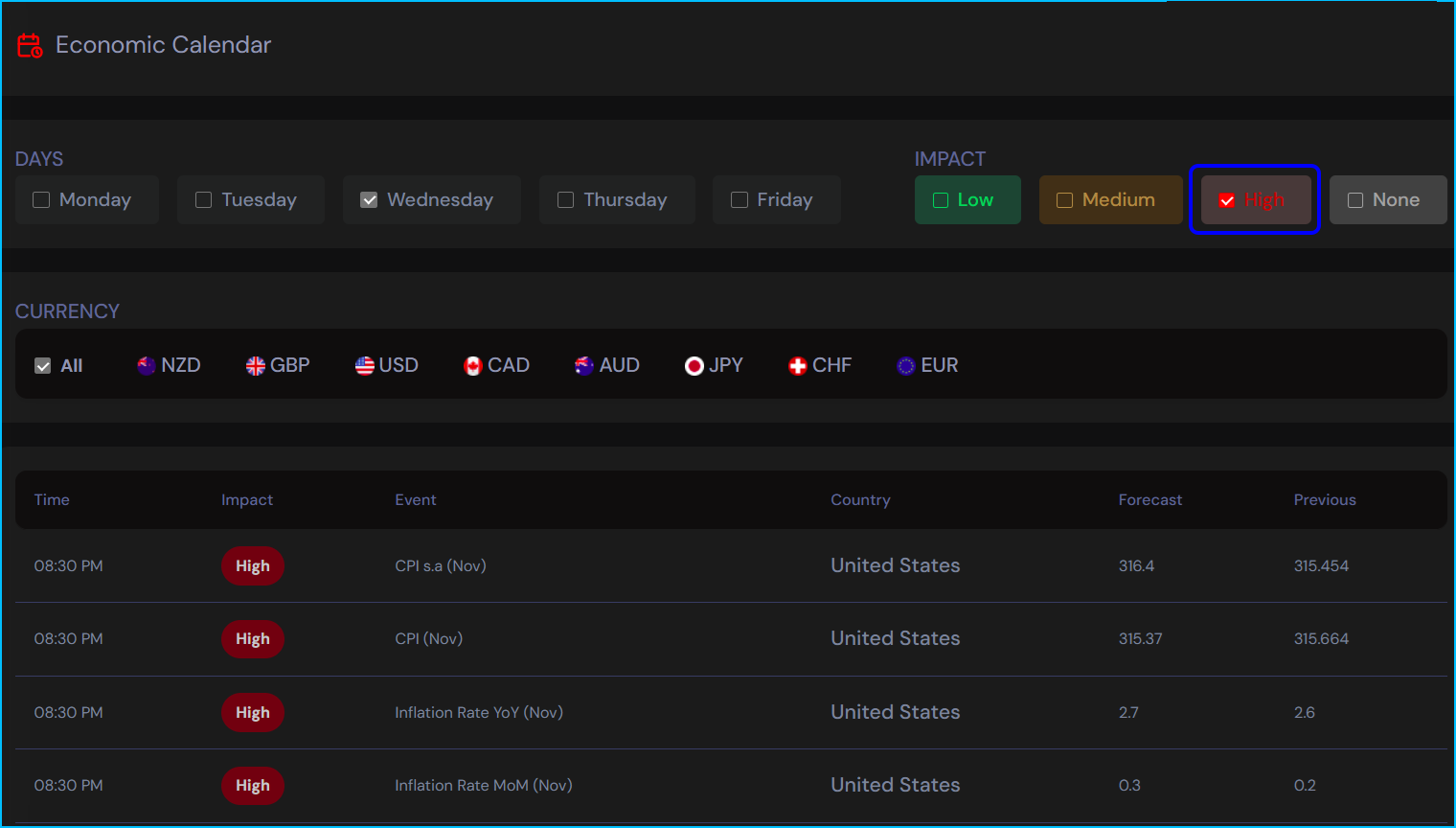Enable the Monday day checkbox
This screenshot has height=828, width=1456.
click(41, 200)
